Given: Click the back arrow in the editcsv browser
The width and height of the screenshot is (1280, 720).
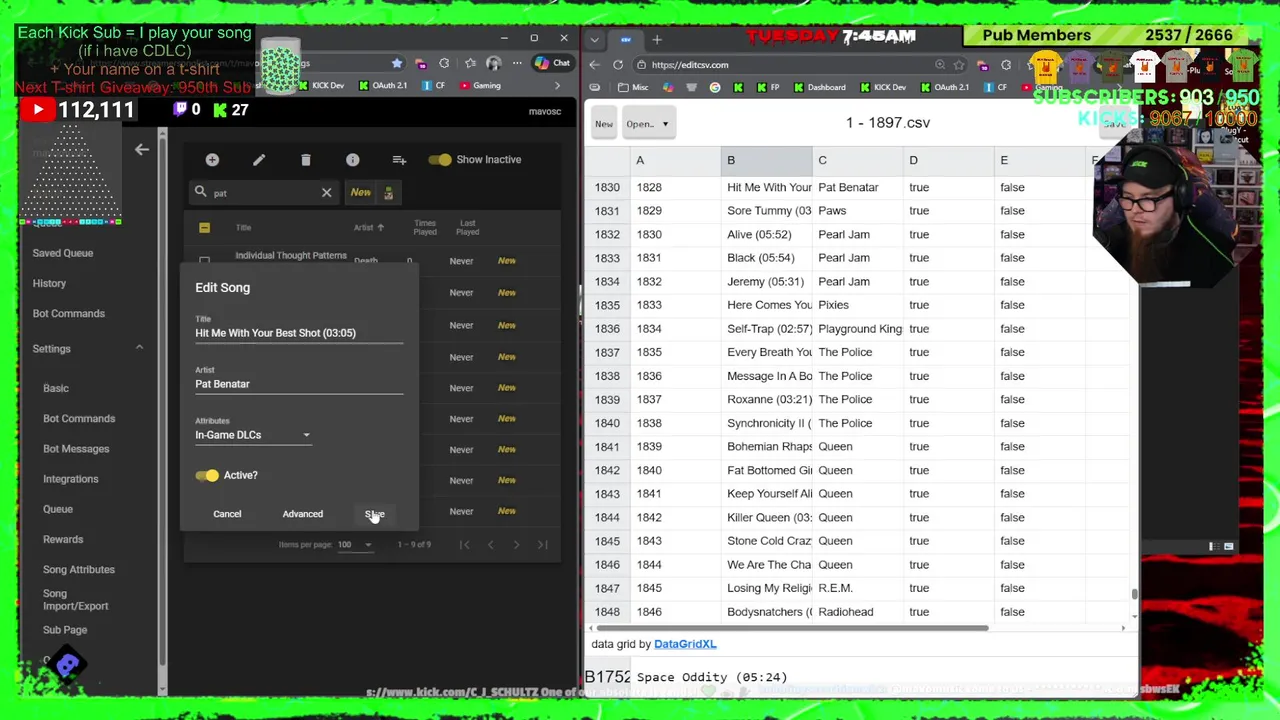Looking at the screenshot, I should [x=595, y=65].
